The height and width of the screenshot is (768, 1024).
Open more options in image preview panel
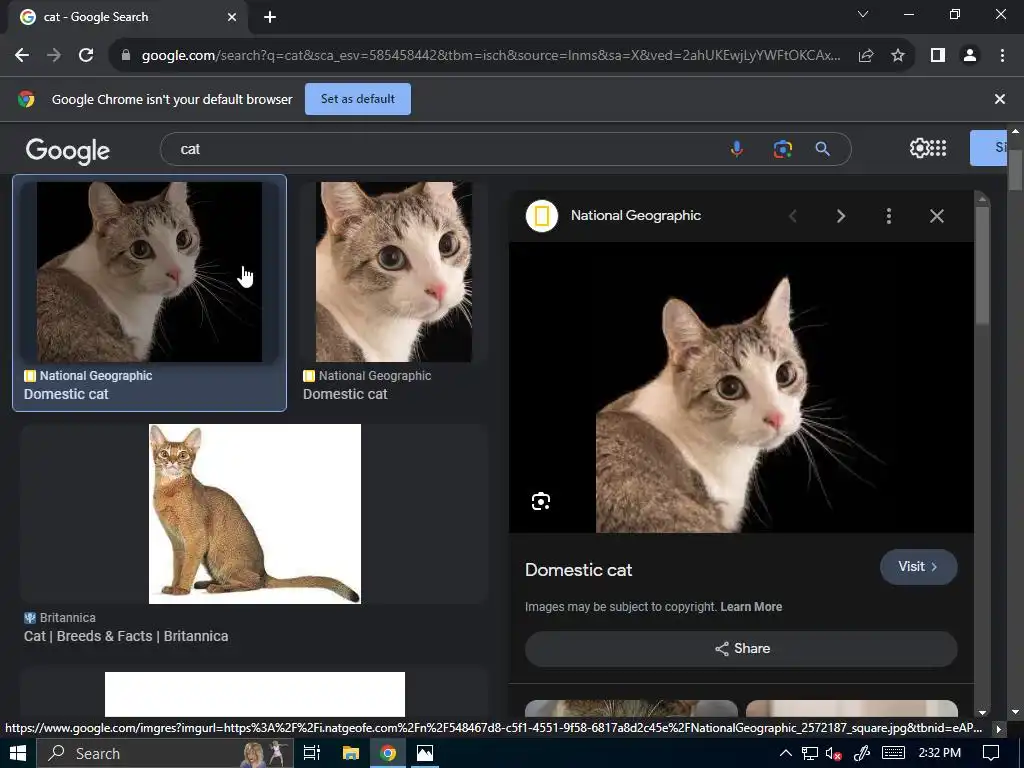point(889,216)
